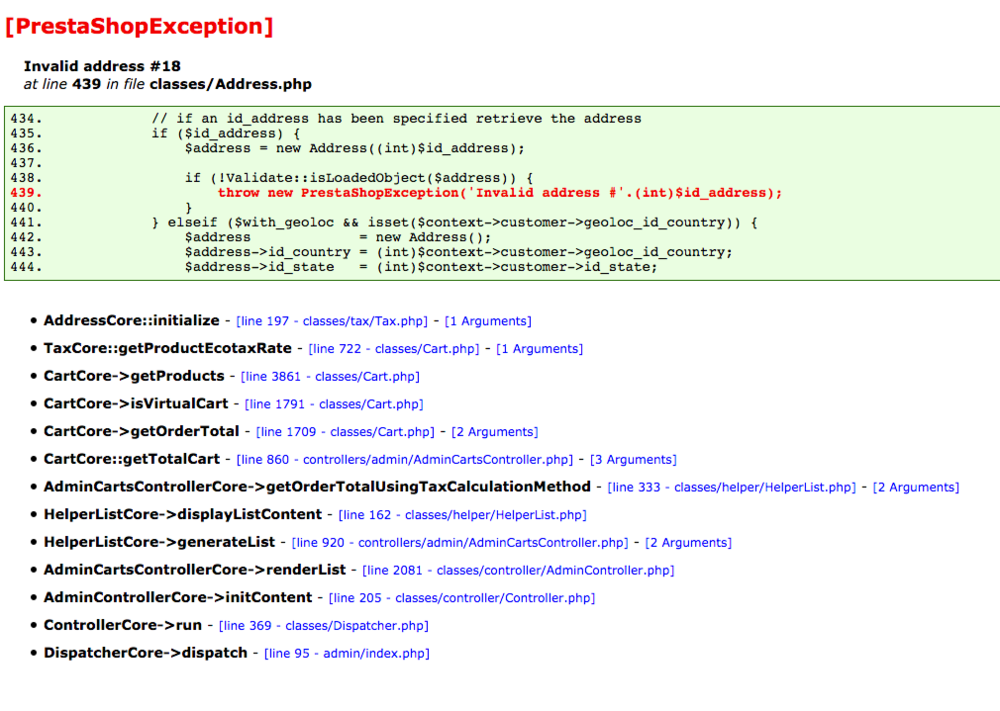Click 'AdminCartsControllerCore->getOrderTotalUsingTaxCalculationMethod' entry

pyautogui.click(x=317, y=487)
